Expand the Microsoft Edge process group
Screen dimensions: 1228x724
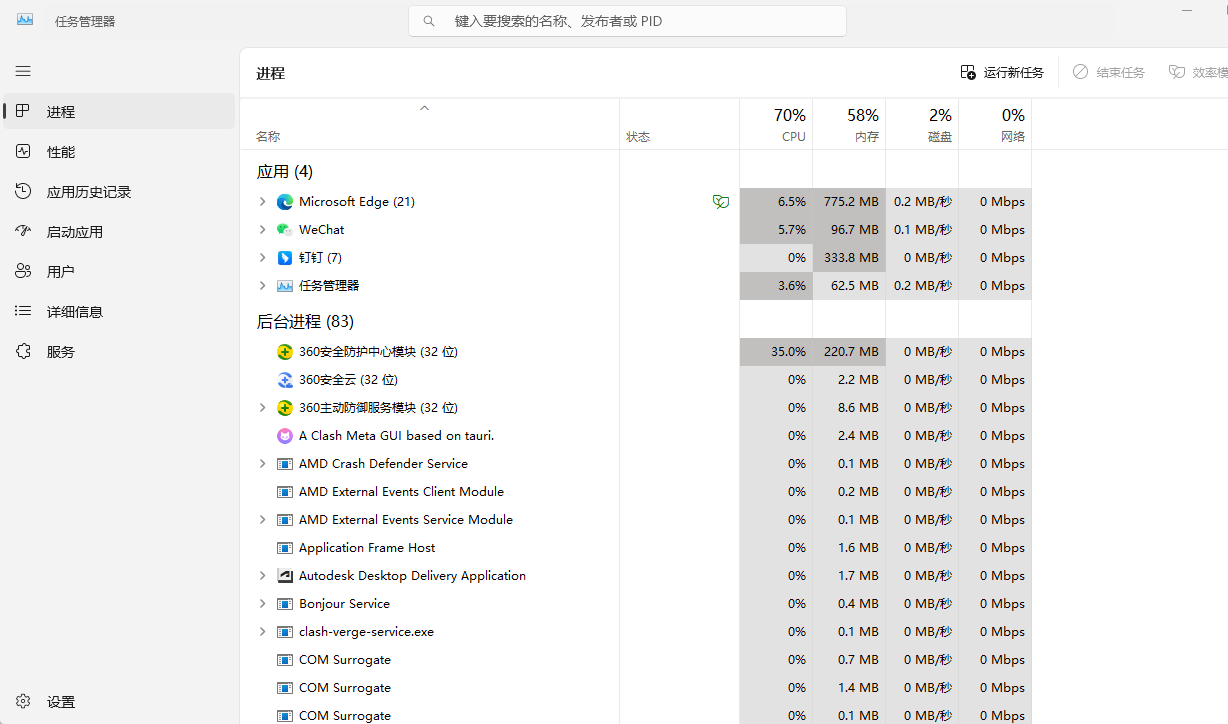tap(262, 202)
